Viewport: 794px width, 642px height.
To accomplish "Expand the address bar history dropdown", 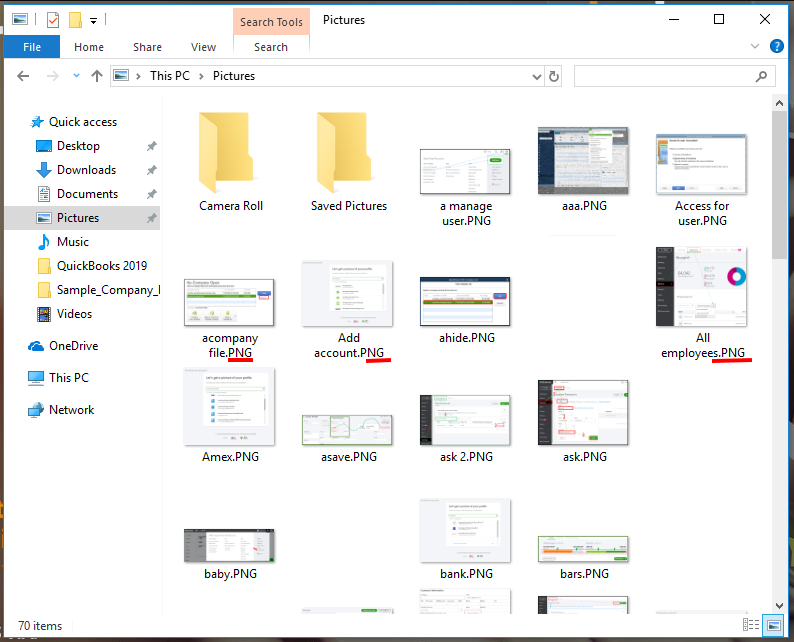I will (x=537, y=76).
